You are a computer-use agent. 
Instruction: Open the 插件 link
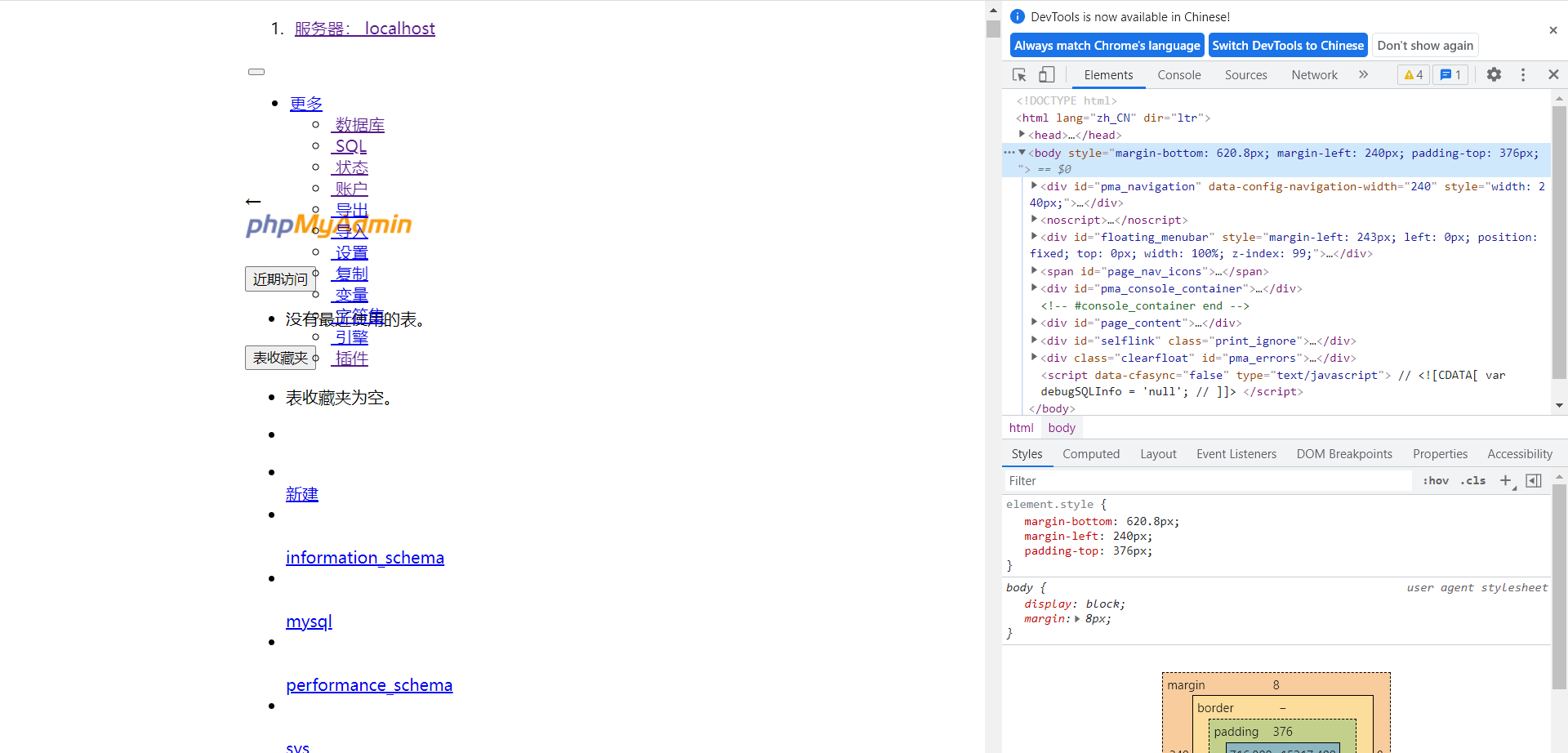tap(350, 359)
